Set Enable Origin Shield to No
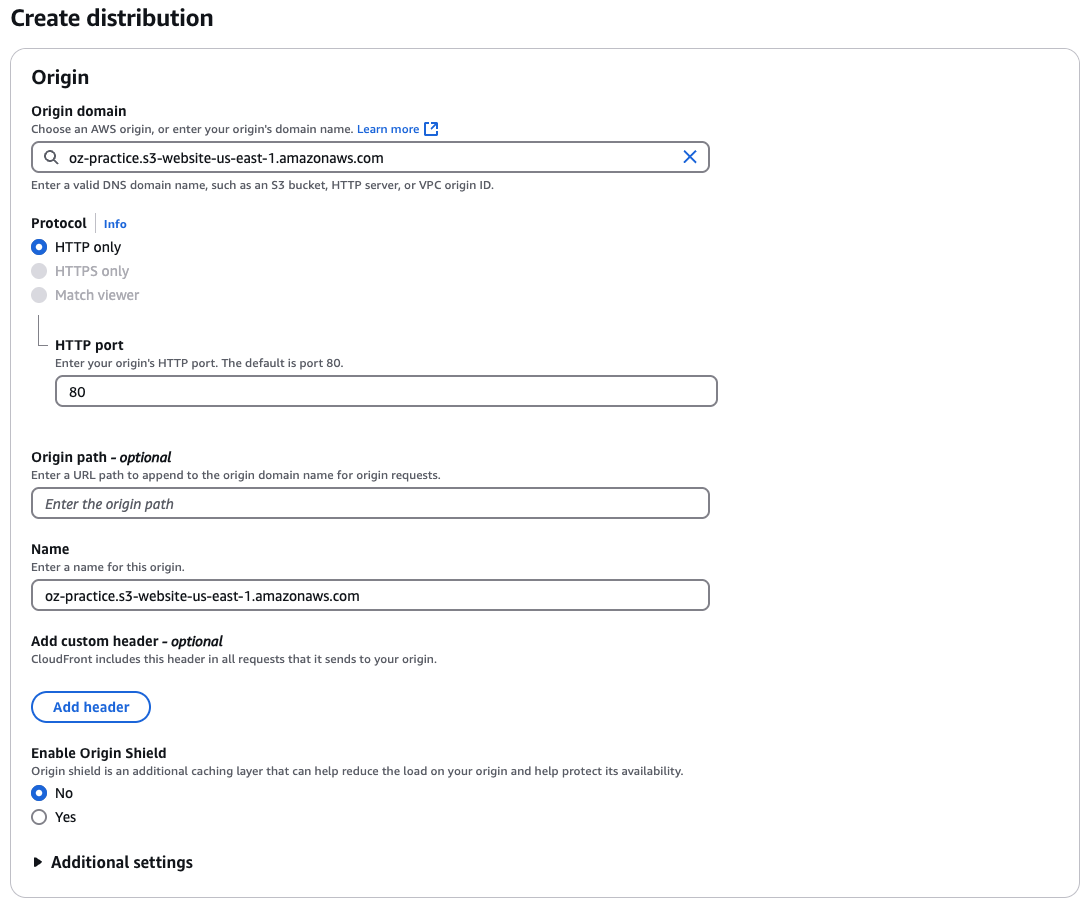This screenshot has width=1091, height=906. coord(39,793)
